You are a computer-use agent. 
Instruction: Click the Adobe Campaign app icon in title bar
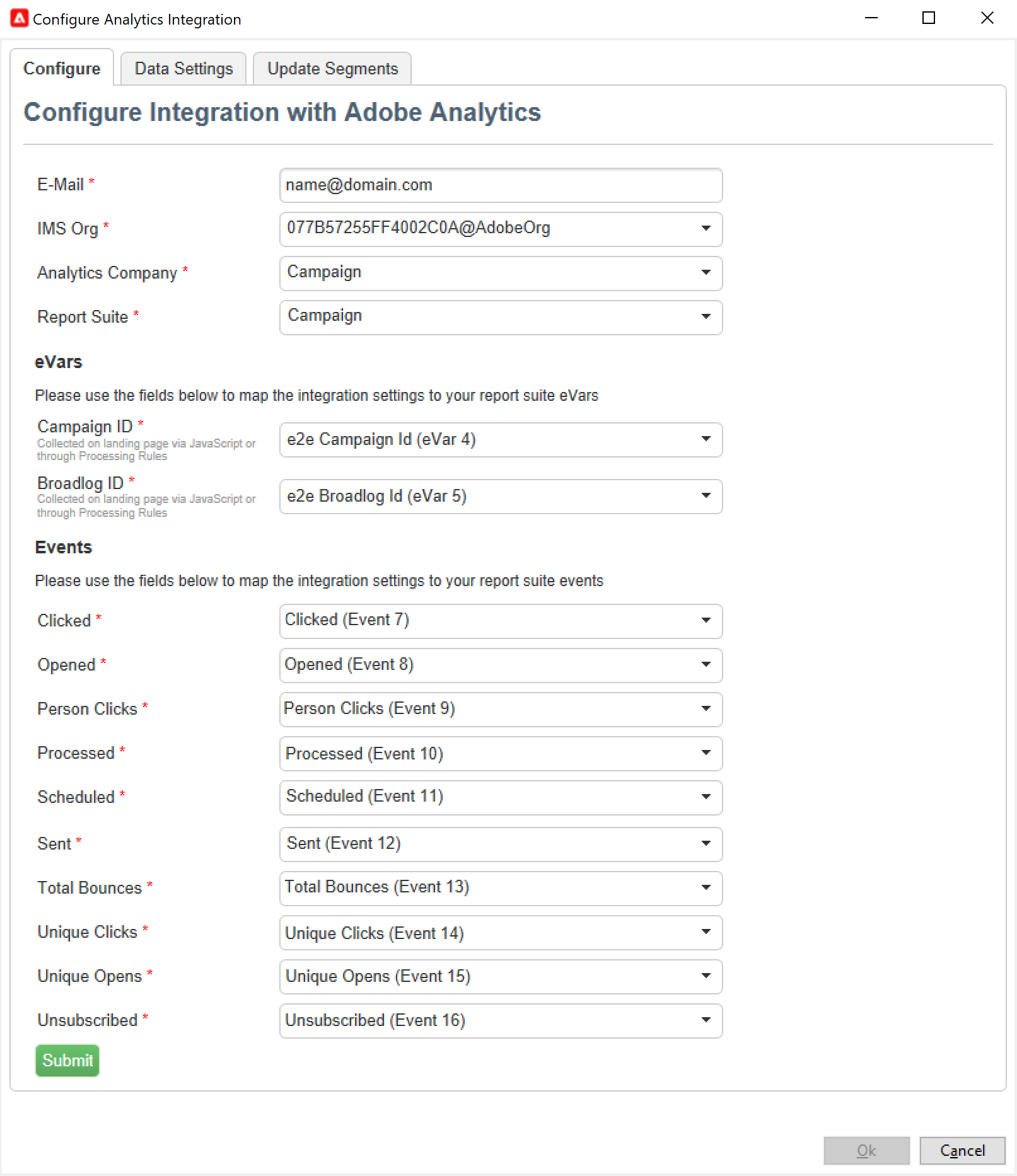point(20,18)
